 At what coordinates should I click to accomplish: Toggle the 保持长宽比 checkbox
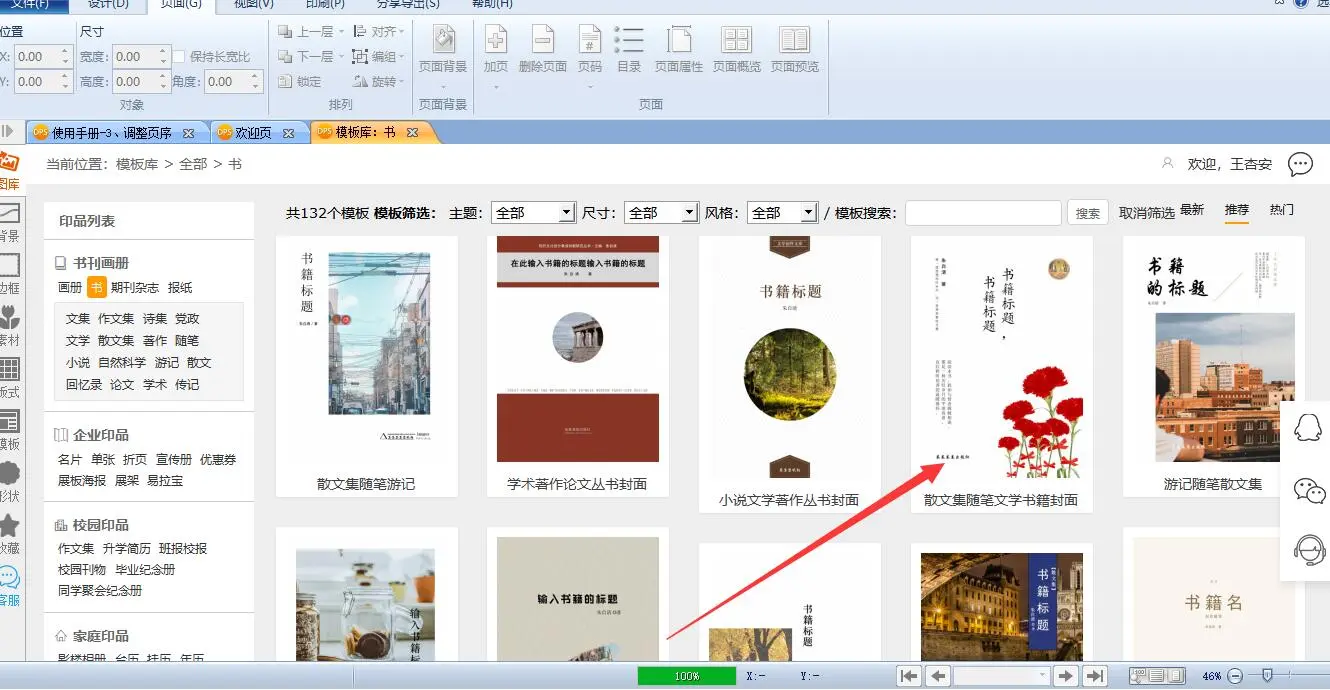(x=180, y=57)
